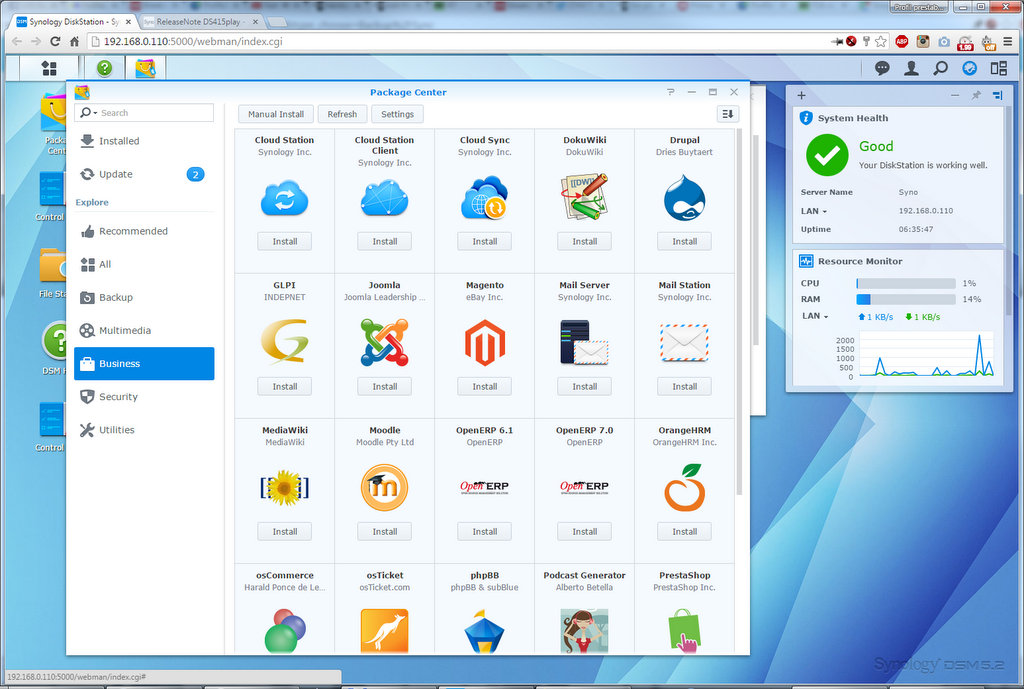Install the Joomla package
The height and width of the screenshot is (689, 1024).
[385, 387]
